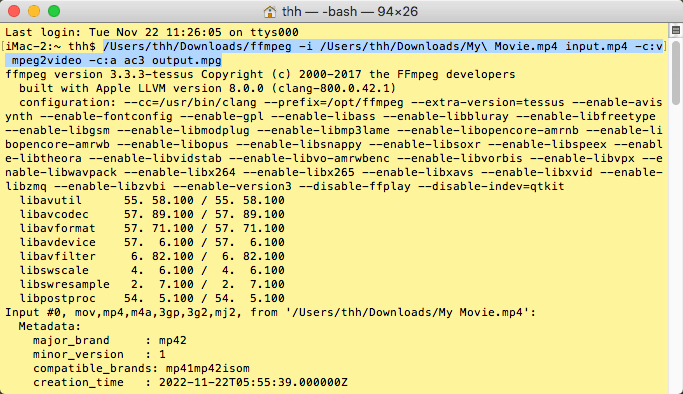683x394 pixels.
Task: Click the "minor_version : 1" line
Action: point(99,354)
